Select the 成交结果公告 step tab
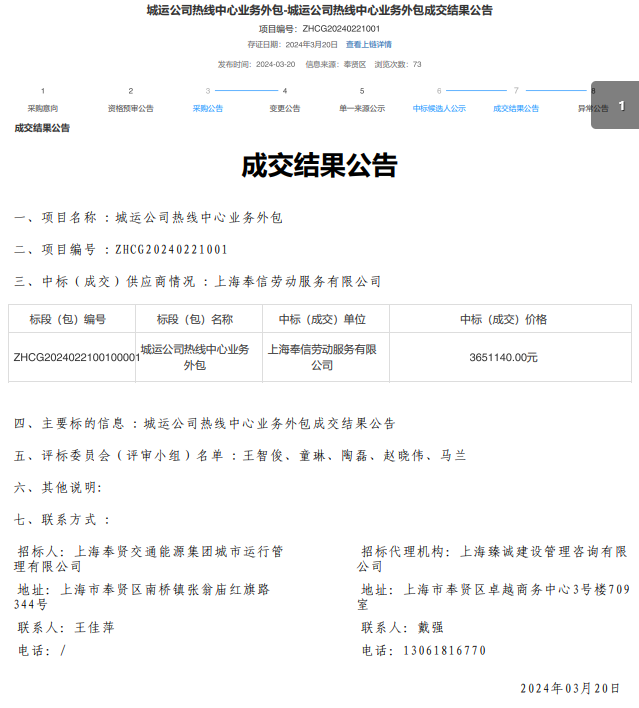The height and width of the screenshot is (708, 639). (516, 108)
